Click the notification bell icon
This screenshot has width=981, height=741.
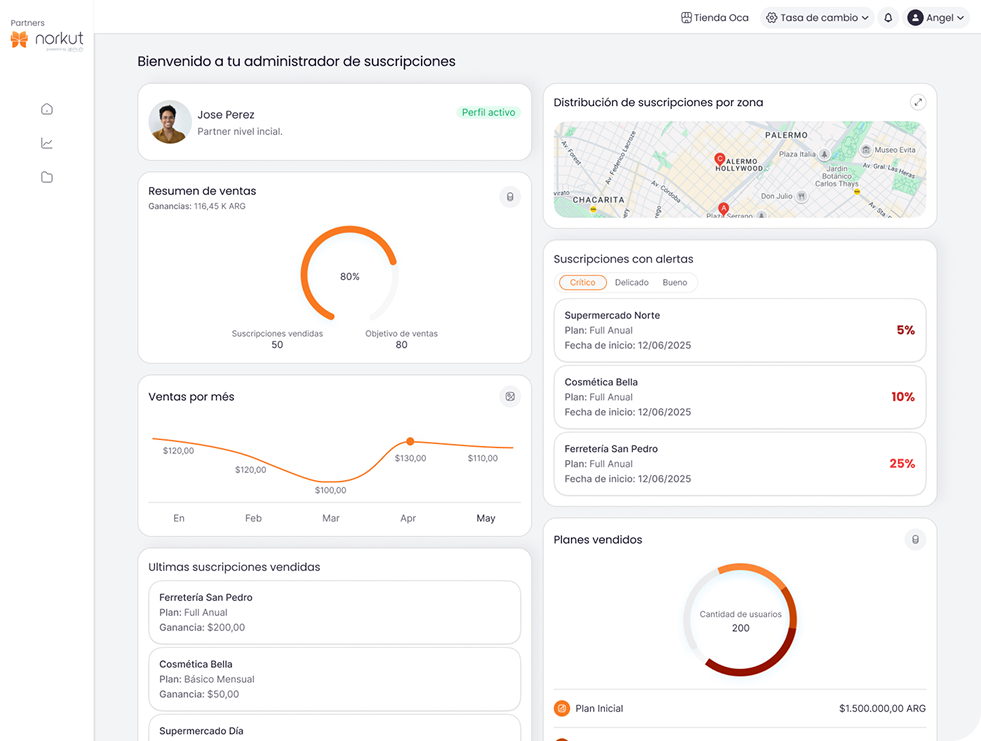pyautogui.click(x=888, y=18)
